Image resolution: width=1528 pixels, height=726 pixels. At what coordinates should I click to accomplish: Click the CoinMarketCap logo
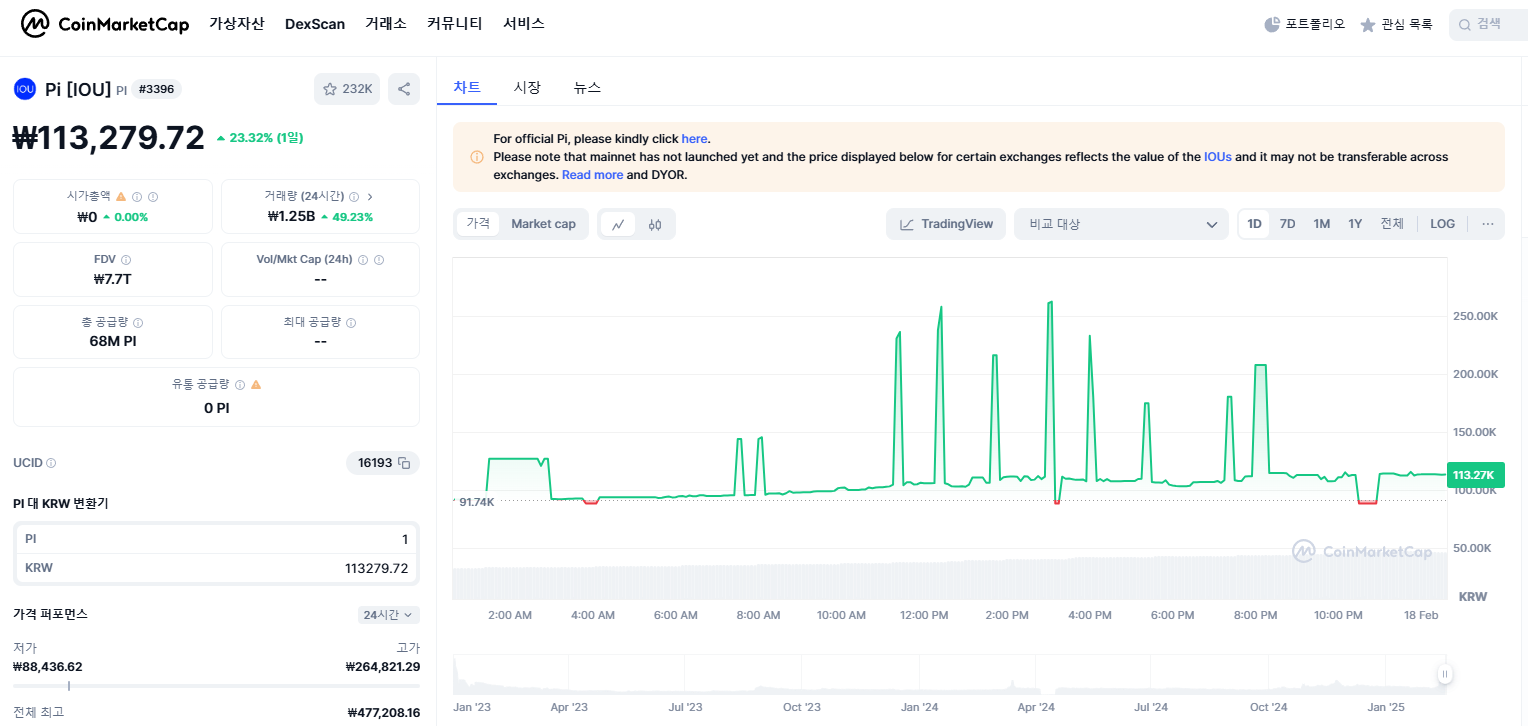click(x=105, y=24)
